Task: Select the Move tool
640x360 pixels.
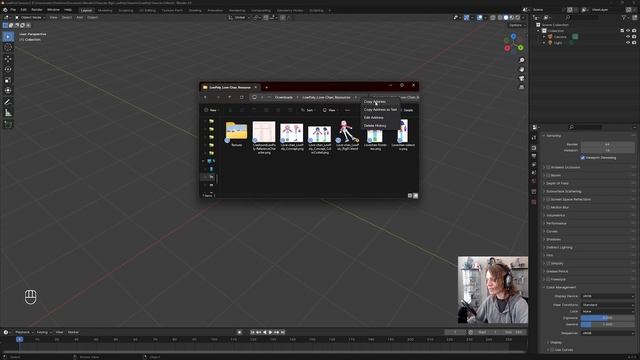Action: (8, 59)
